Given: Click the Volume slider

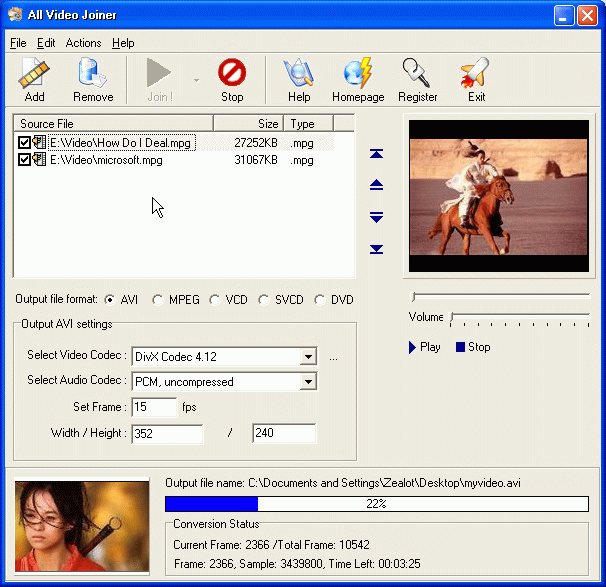Looking at the screenshot, I should pos(520,319).
